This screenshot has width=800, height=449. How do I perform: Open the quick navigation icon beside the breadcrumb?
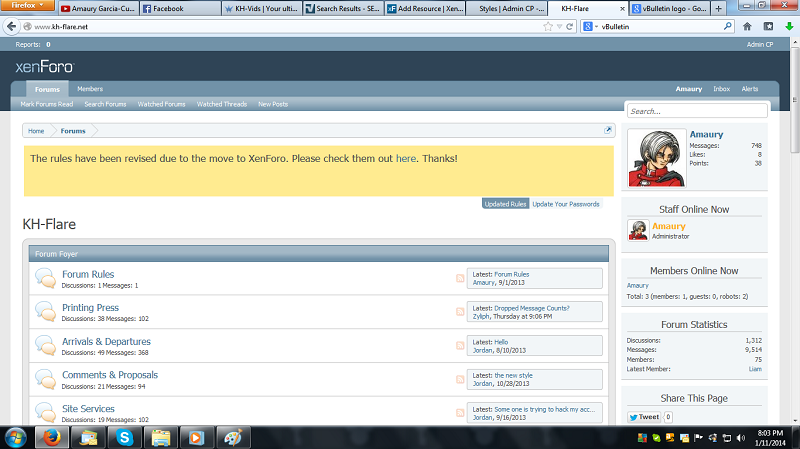(608, 130)
